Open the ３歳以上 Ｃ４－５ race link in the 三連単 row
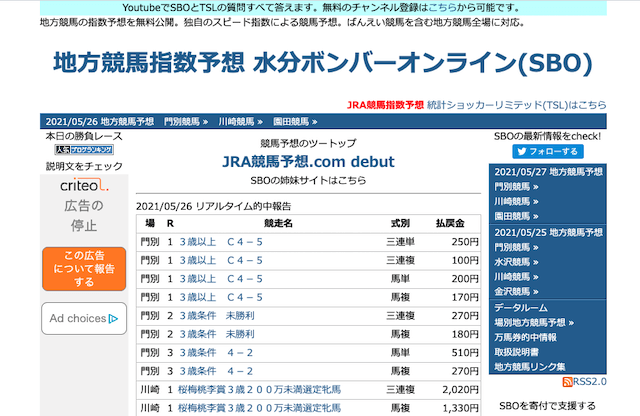640x416 pixels. pyautogui.click(x=221, y=242)
